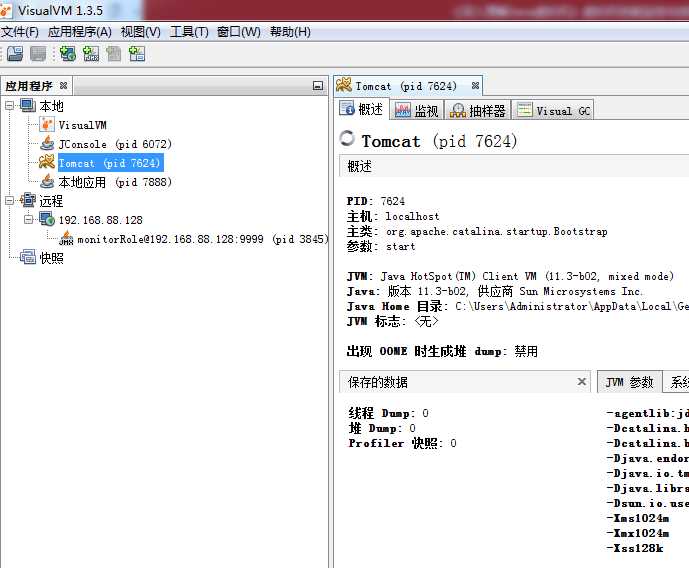Click the 192.168.88.128 host icon

click(x=47, y=219)
